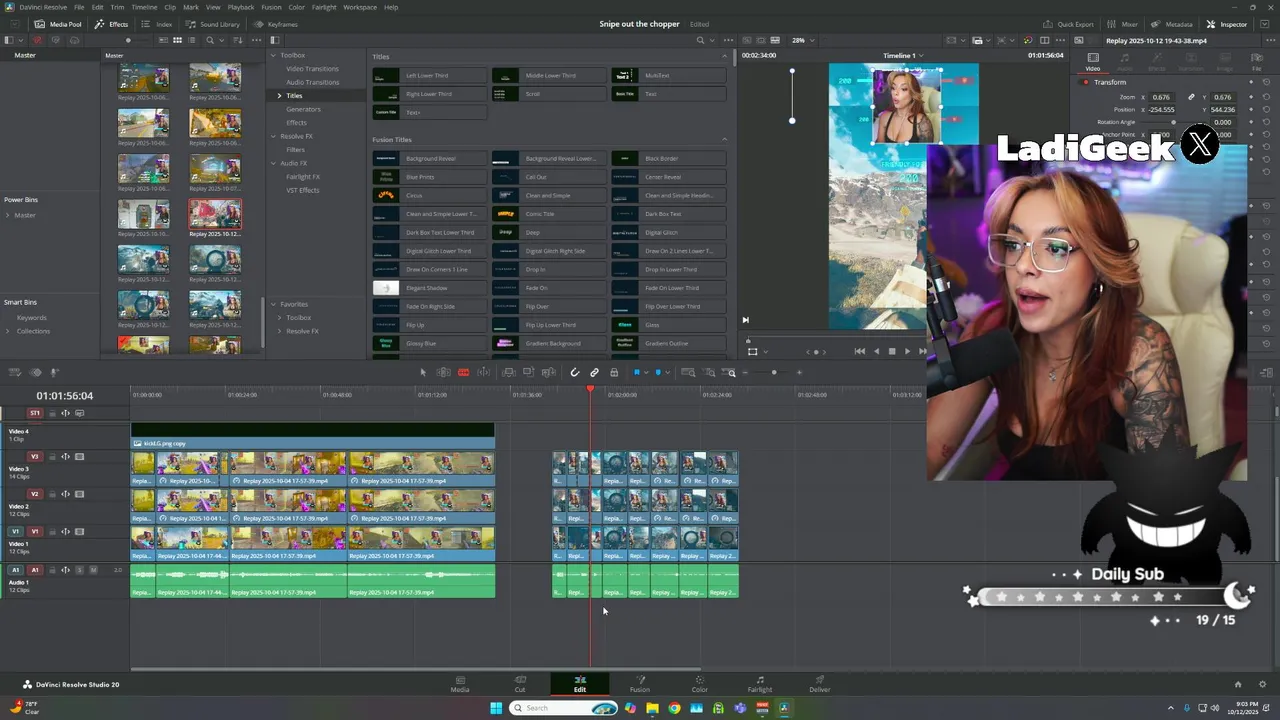Solo the Audio 1 track
This screenshot has width=1280, height=720.
point(79,570)
